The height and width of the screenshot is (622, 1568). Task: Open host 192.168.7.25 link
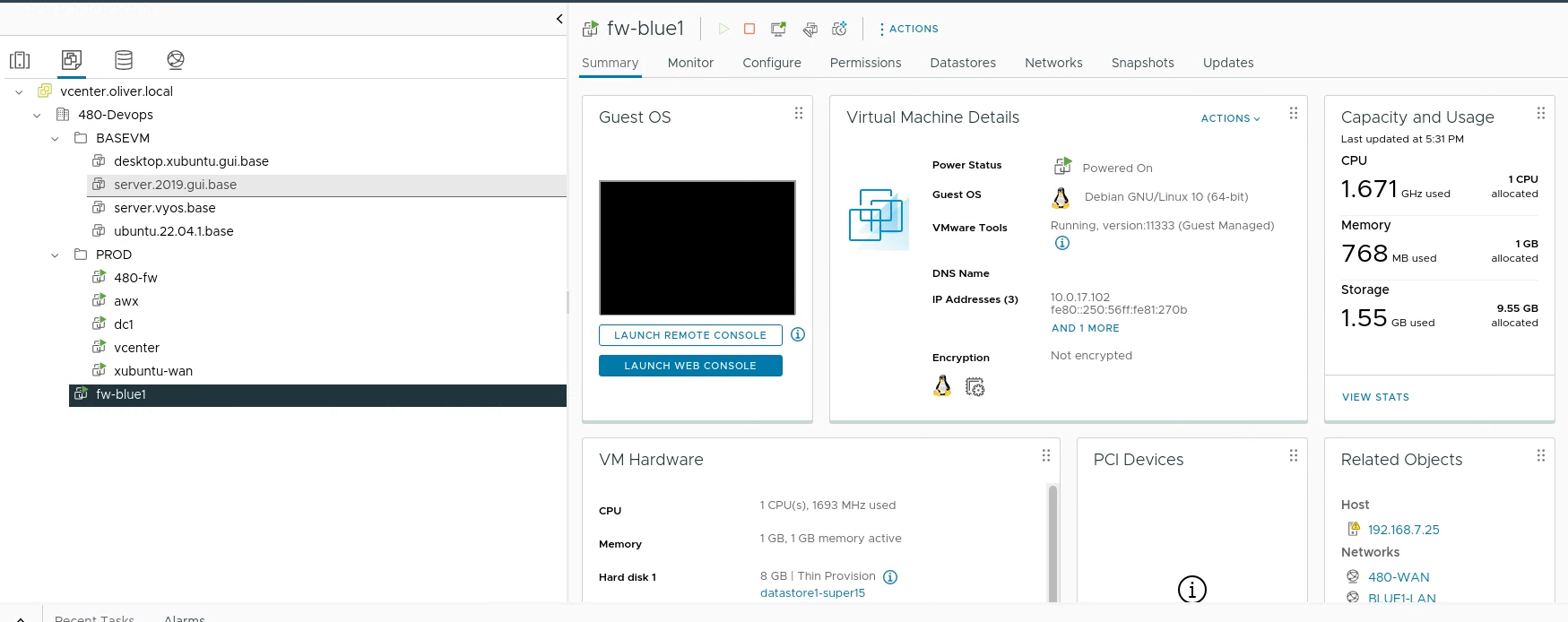pos(1403,530)
